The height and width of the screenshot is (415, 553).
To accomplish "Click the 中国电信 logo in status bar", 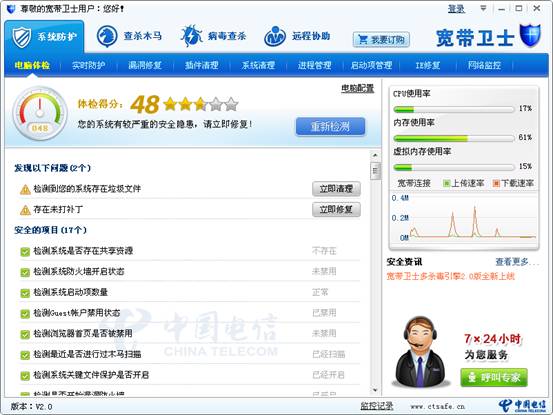I will pos(522,406).
